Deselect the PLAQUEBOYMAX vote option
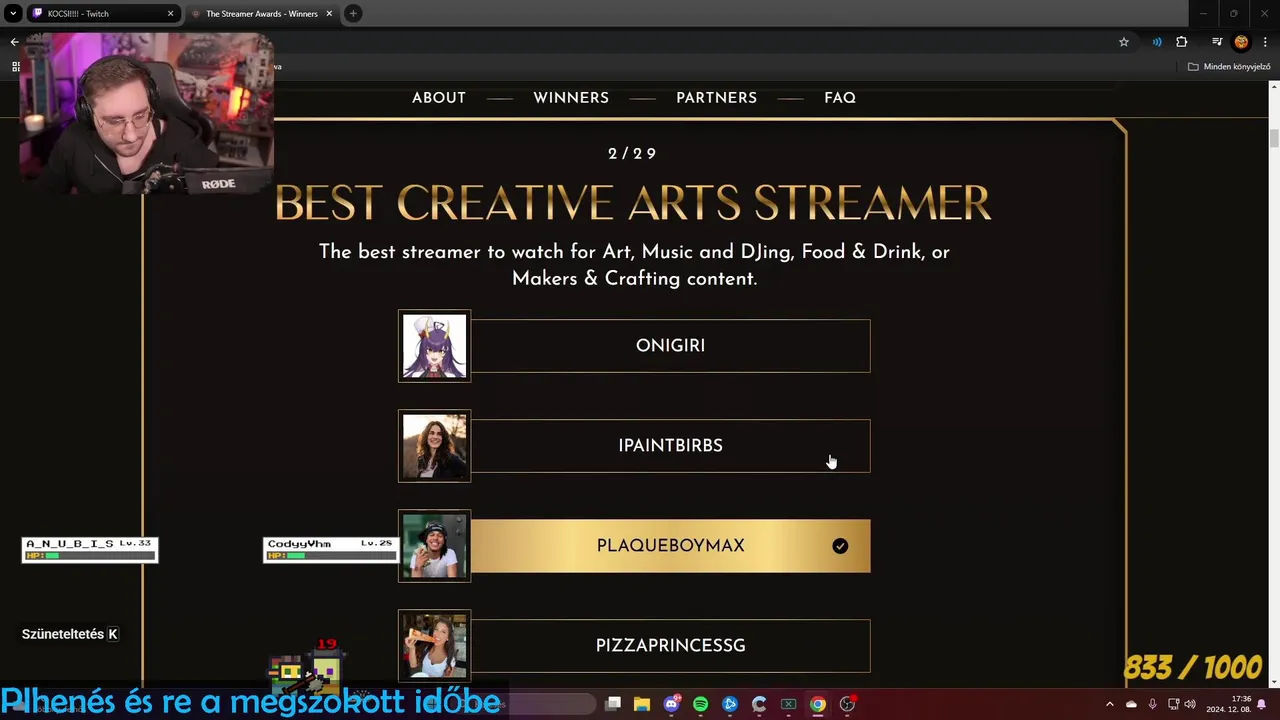Image resolution: width=1280 pixels, height=720 pixels. click(x=670, y=546)
